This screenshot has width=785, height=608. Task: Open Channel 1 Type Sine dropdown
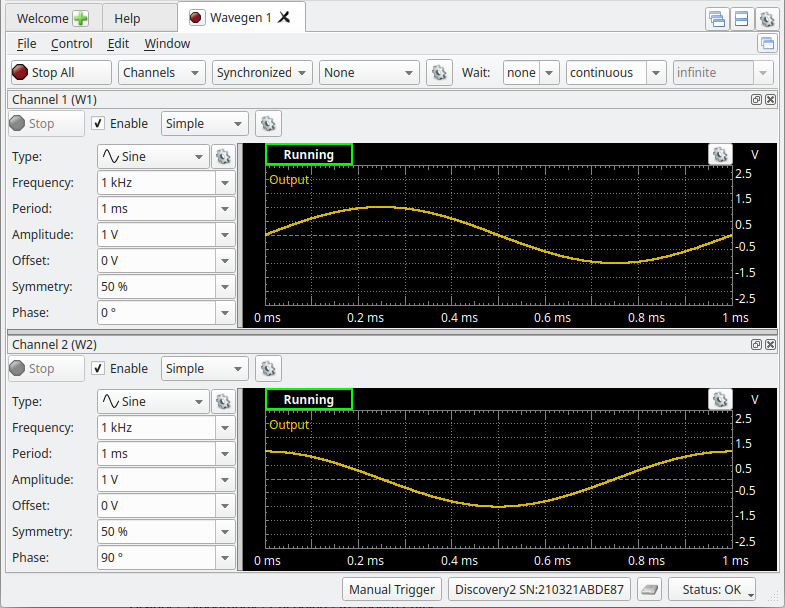(x=153, y=157)
